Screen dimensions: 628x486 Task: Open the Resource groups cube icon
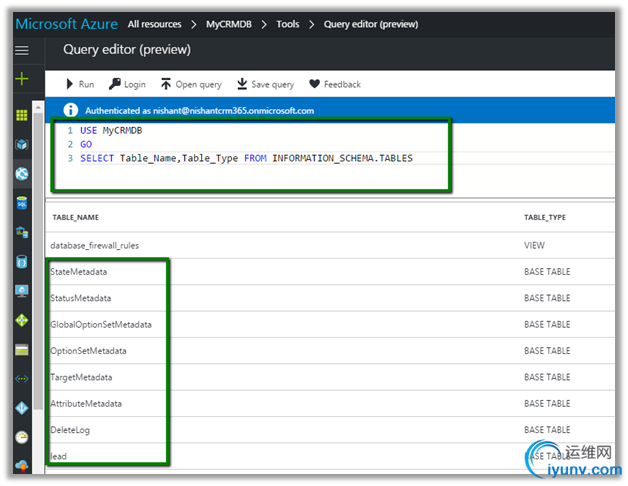point(22,144)
